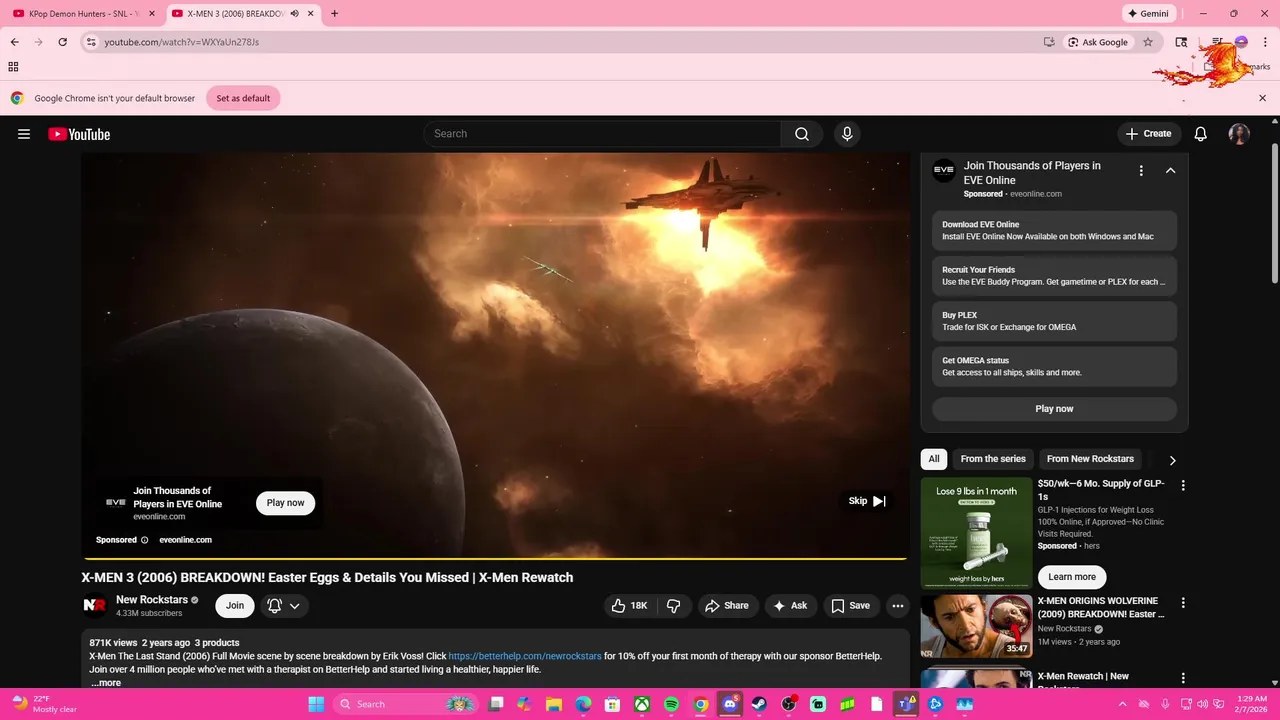
Task: Open Chrome three-dot menu
Action: click(x=1263, y=42)
